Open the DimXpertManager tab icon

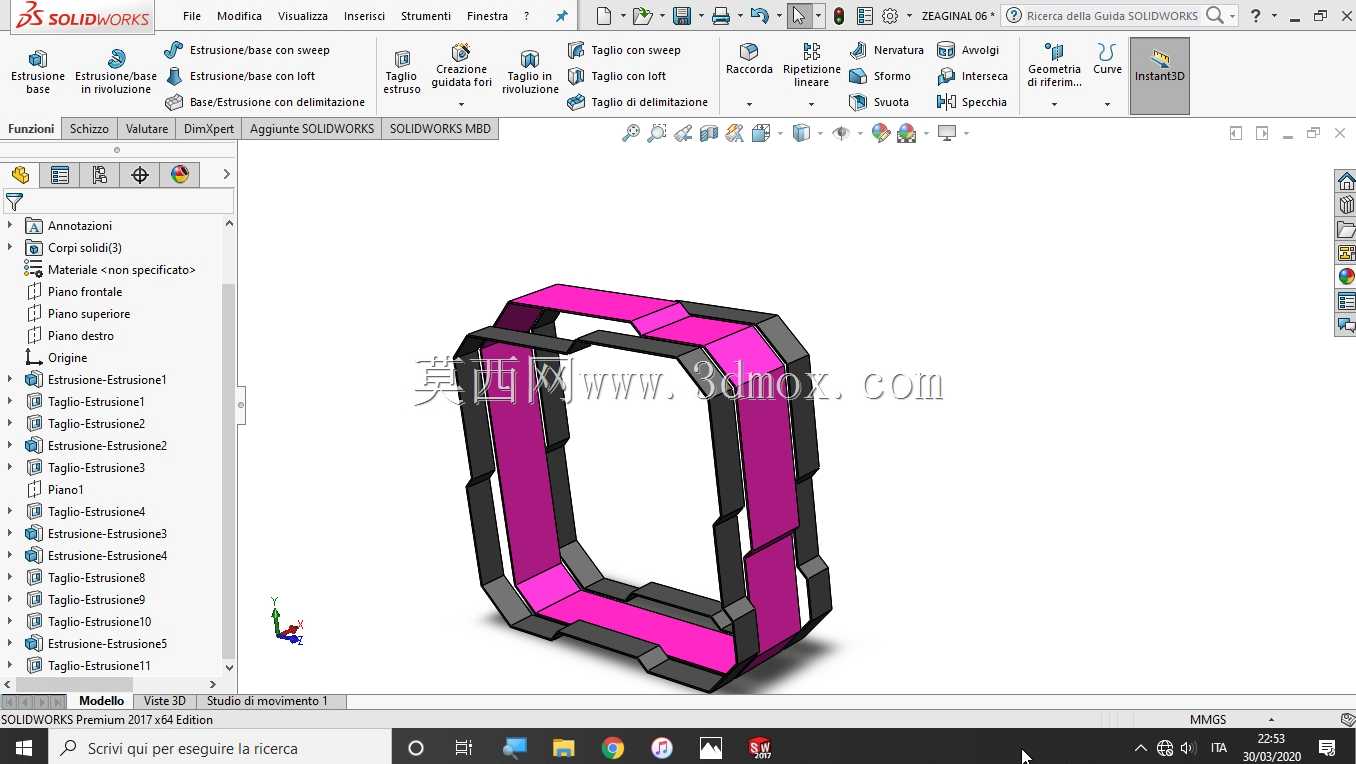pos(140,175)
